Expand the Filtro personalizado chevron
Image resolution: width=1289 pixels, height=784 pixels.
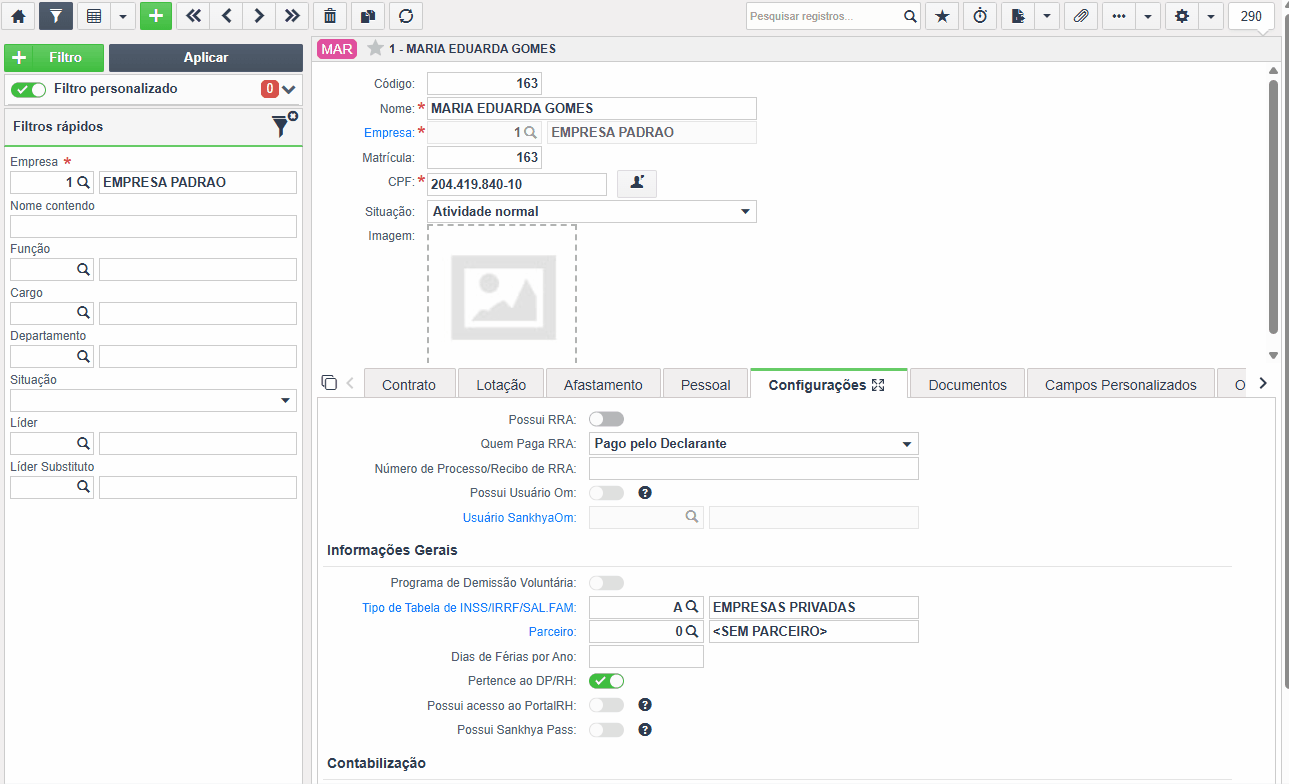click(x=289, y=89)
